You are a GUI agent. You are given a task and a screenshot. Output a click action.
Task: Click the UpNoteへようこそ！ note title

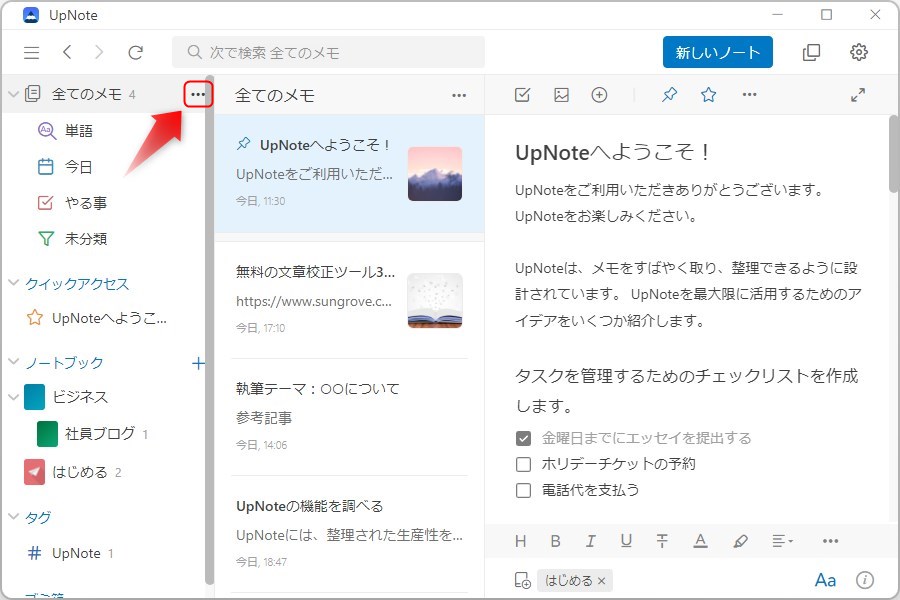point(612,152)
